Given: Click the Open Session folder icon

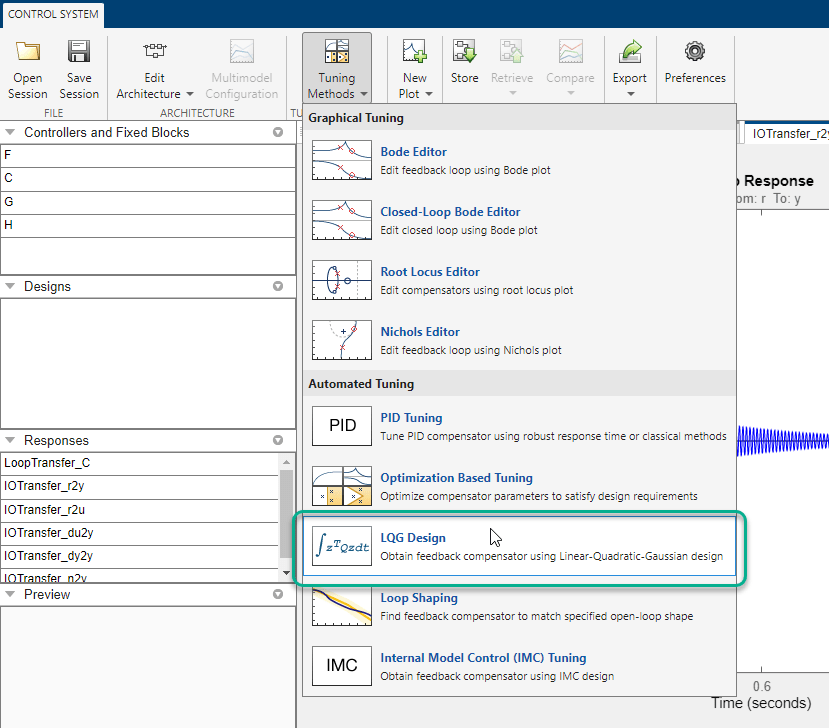Looking at the screenshot, I should 27,52.
